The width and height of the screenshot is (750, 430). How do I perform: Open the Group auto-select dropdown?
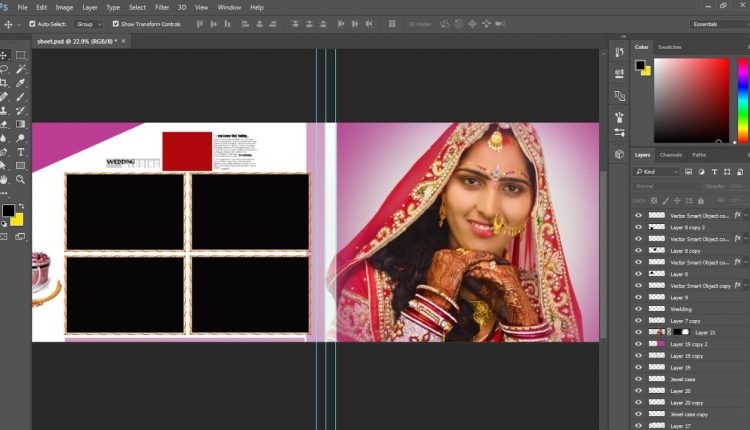[88, 23]
